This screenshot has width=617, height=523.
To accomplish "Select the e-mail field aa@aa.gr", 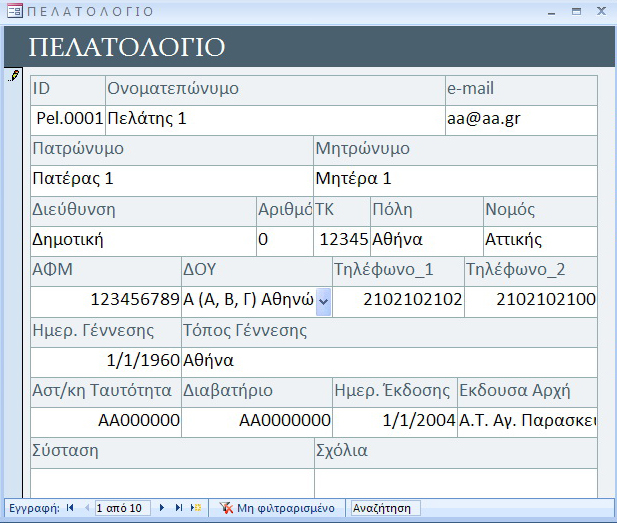I will click(x=520, y=119).
